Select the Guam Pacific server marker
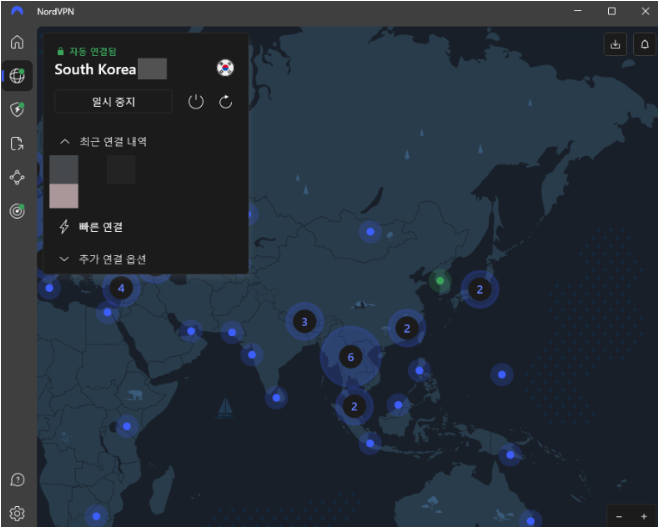659x527 pixels. [502, 374]
